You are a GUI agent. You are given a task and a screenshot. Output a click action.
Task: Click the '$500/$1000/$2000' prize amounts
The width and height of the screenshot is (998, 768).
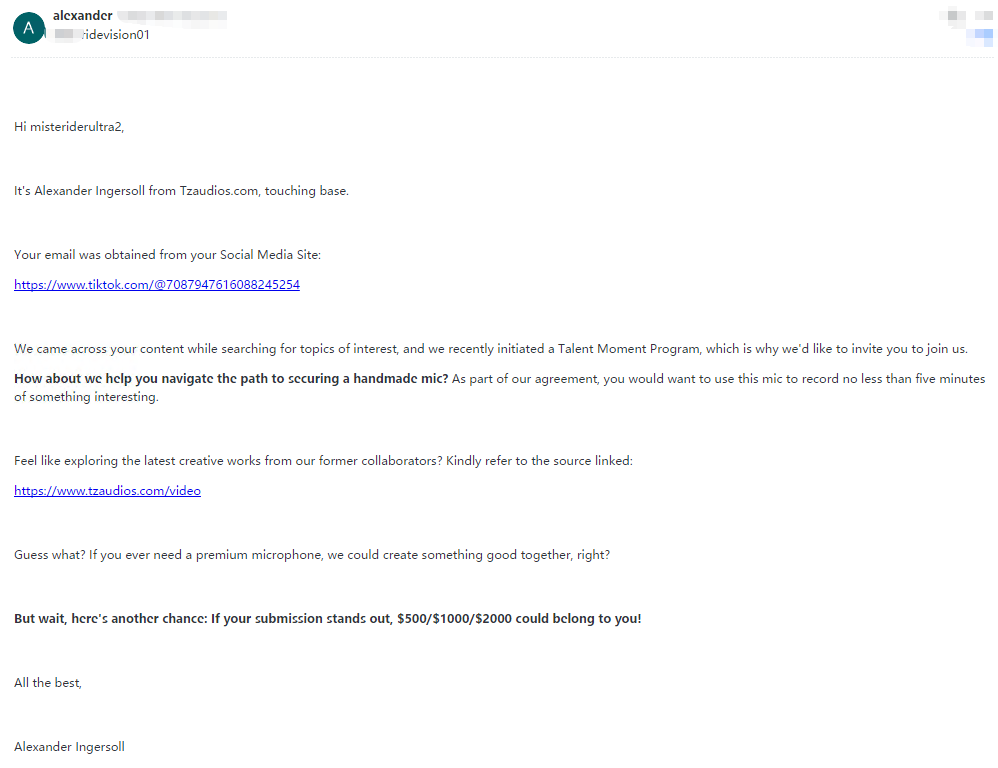(454, 618)
